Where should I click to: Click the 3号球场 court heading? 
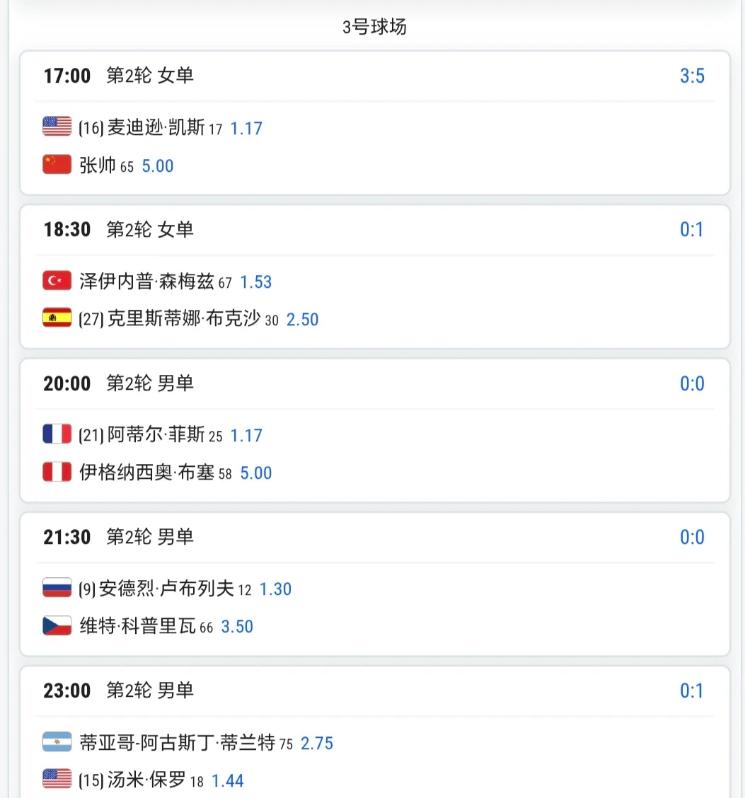coord(375,26)
